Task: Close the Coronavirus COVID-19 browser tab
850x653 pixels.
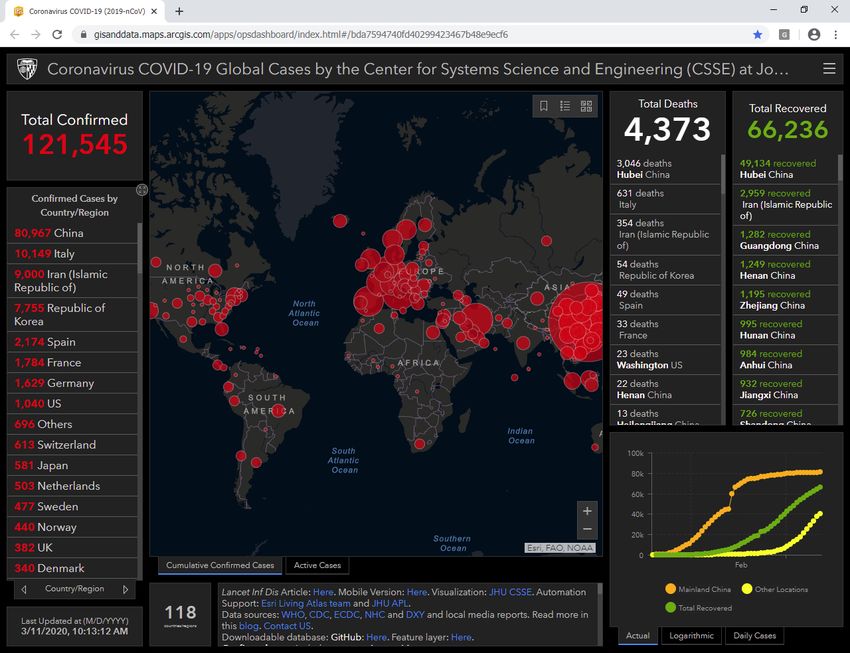Action: (154, 11)
